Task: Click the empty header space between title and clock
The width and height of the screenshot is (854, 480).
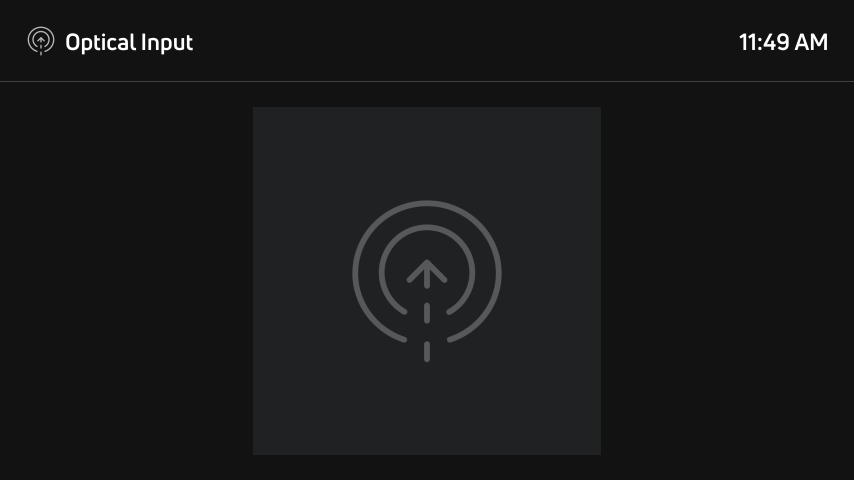Action: coord(466,42)
